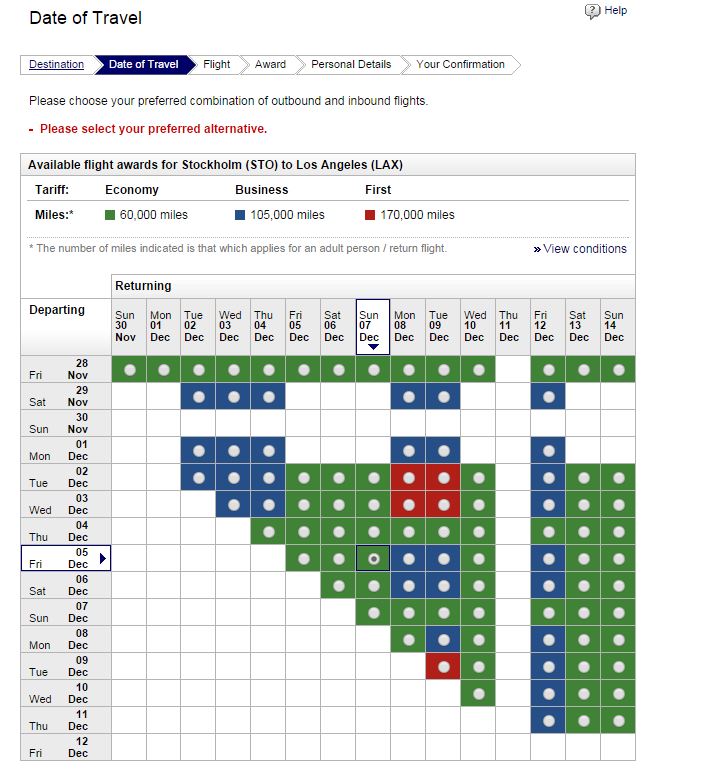Select departing Sat 29 Nov, returning Tue 02 Dec
The width and height of the screenshot is (721, 778).
click(199, 397)
